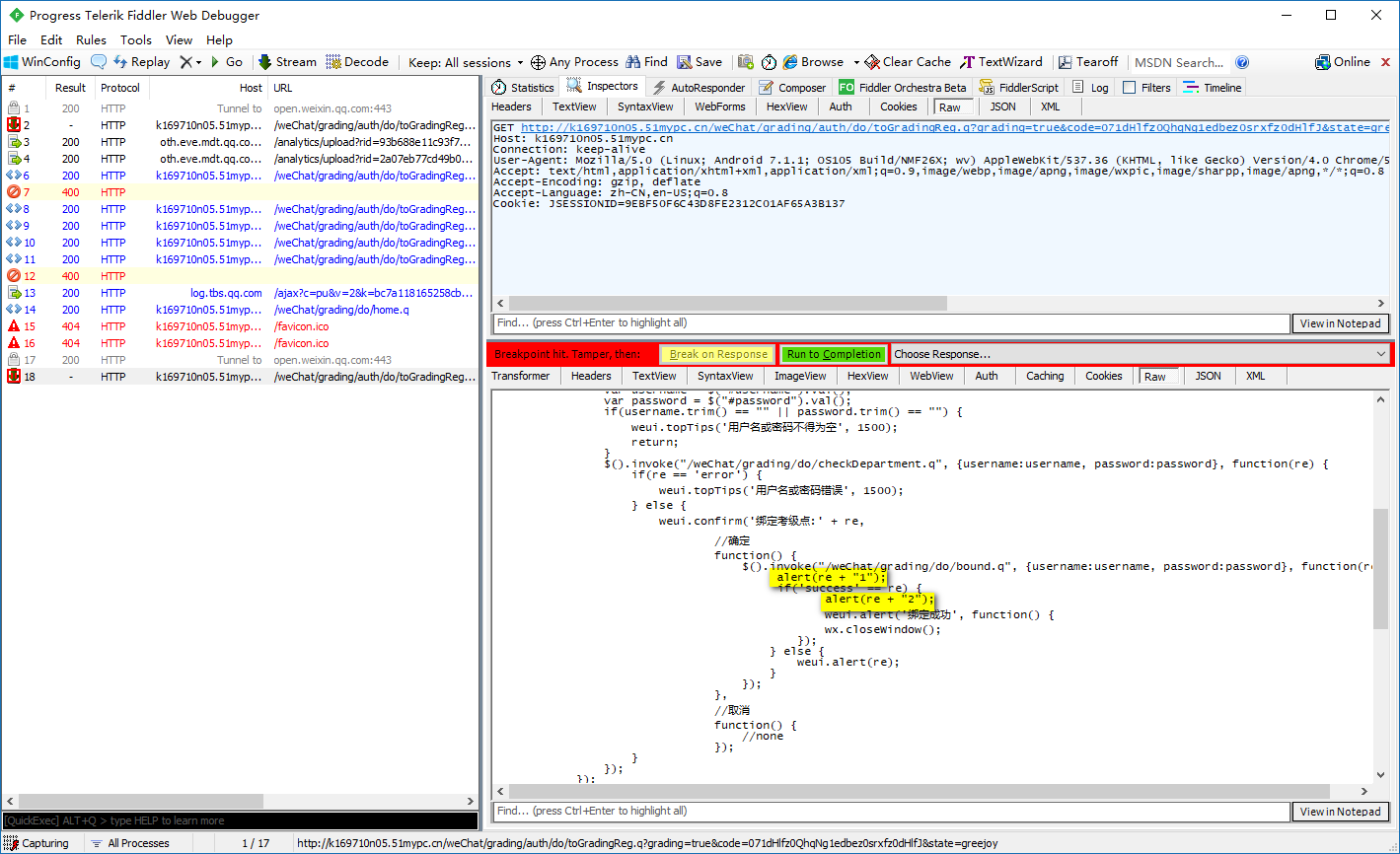The height and width of the screenshot is (854, 1400).
Task: Save sessions using the Save icon
Action: point(700,62)
